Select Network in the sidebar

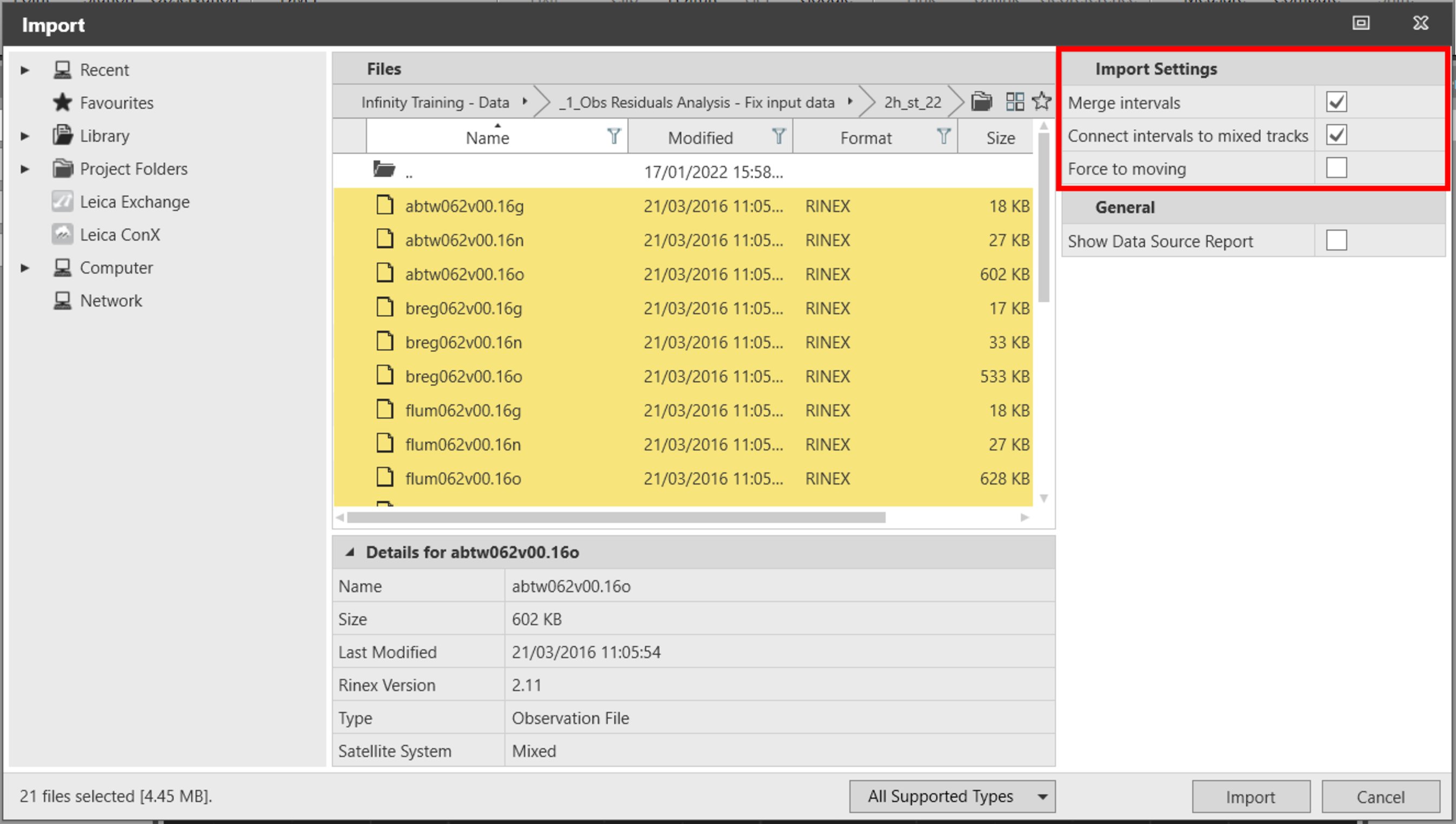tap(111, 301)
